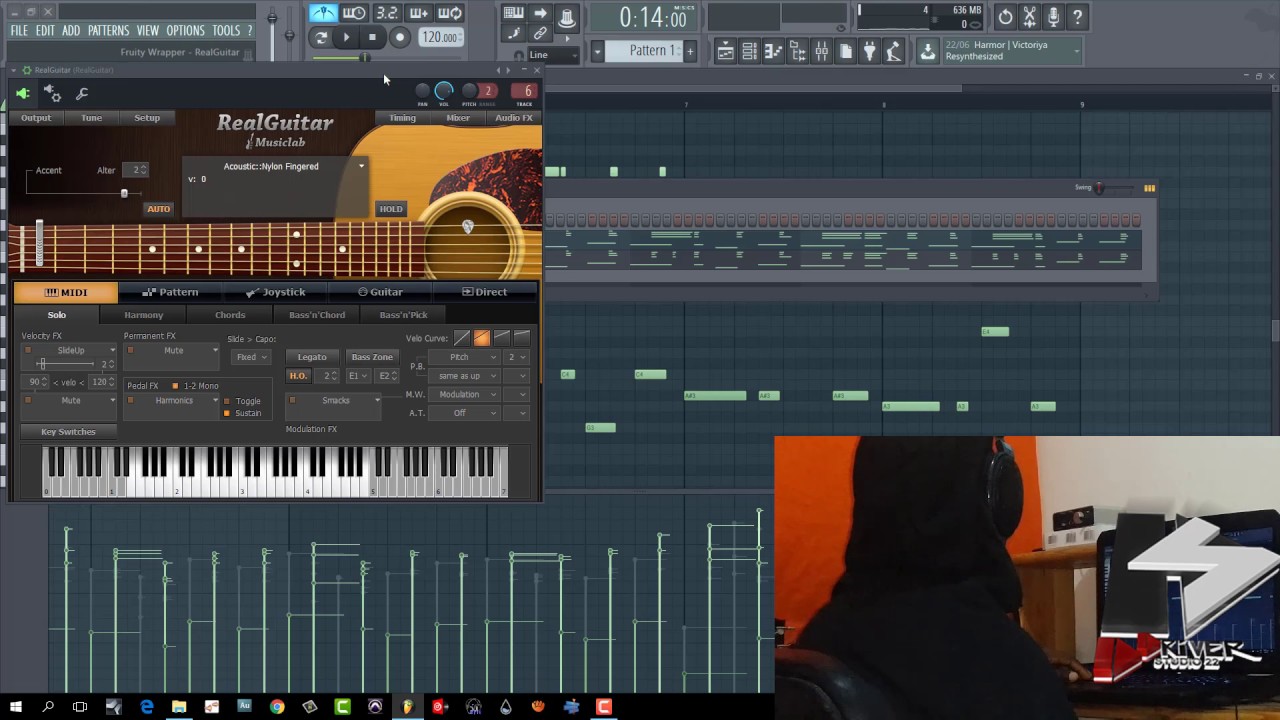This screenshot has height=720, width=1280.
Task: Open the Key Switches panel
Action: tap(68, 432)
